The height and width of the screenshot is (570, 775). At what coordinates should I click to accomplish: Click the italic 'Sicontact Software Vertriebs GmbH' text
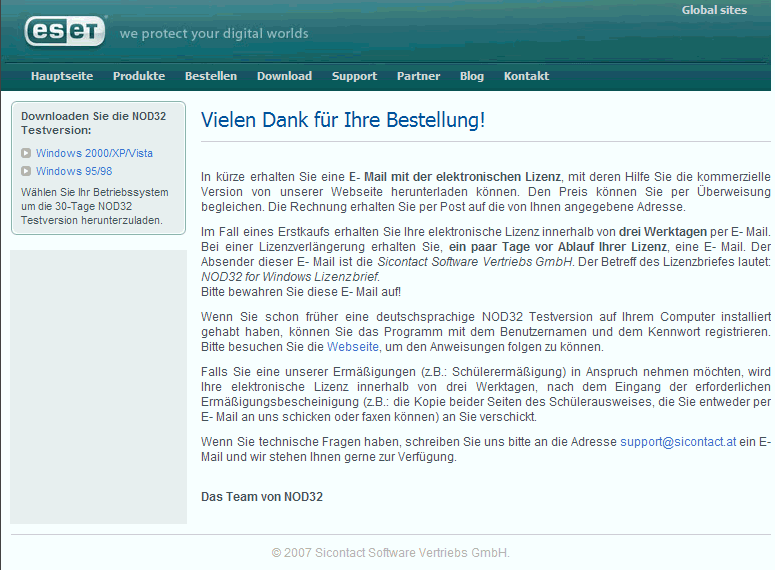point(474,262)
